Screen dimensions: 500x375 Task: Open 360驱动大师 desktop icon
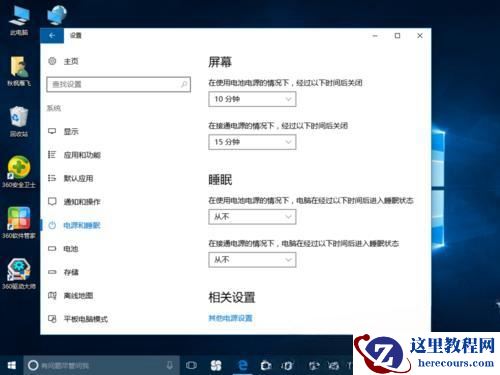click(x=19, y=273)
